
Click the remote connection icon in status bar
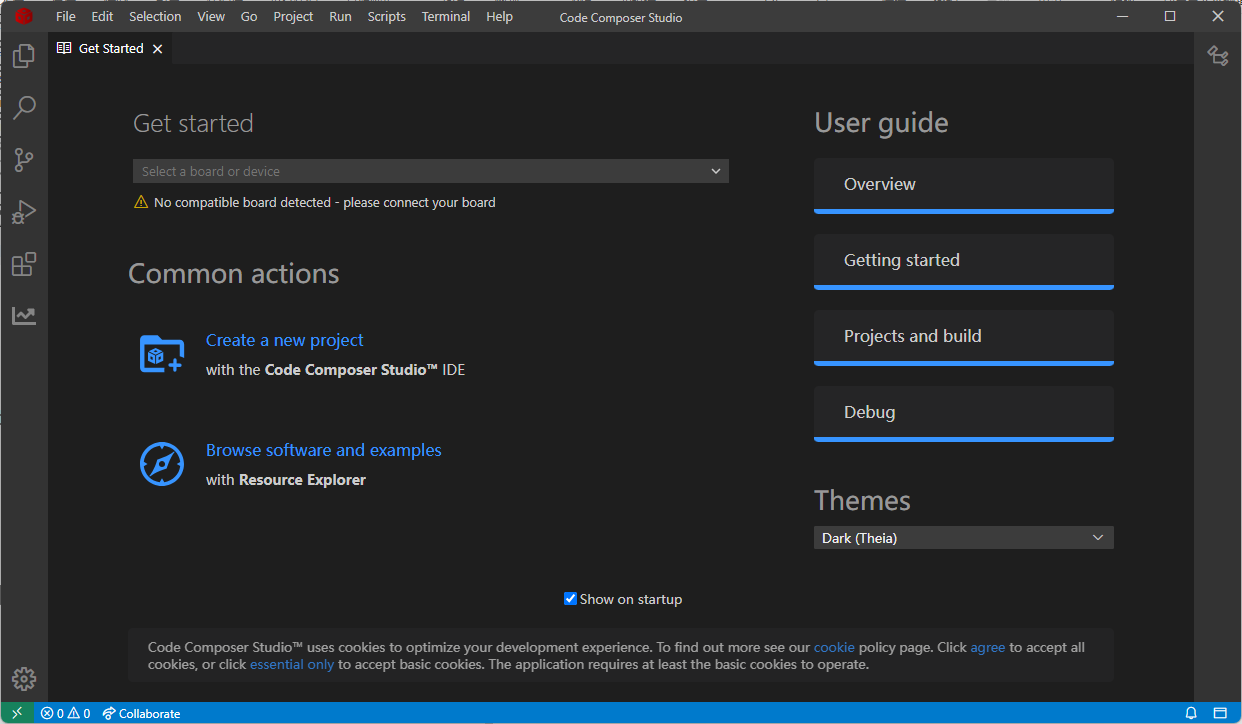(x=16, y=713)
